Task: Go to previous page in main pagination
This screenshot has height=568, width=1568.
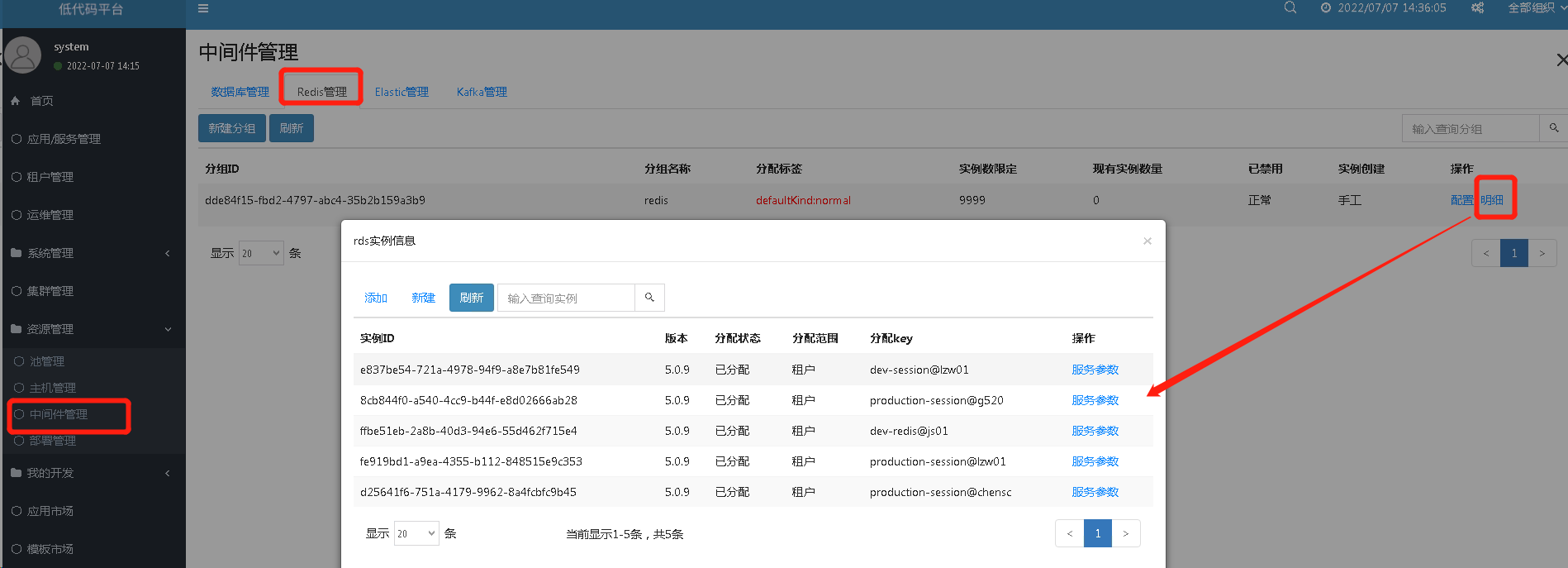Action: 1485,254
